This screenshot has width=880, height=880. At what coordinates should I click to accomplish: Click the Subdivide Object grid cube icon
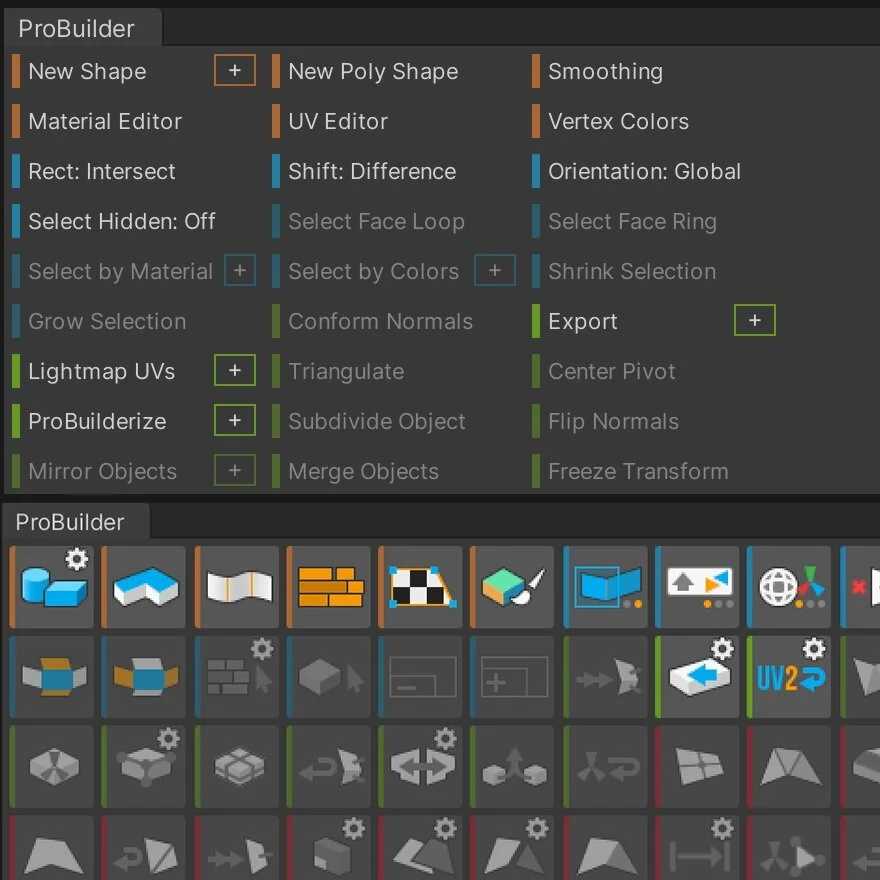click(x=237, y=766)
